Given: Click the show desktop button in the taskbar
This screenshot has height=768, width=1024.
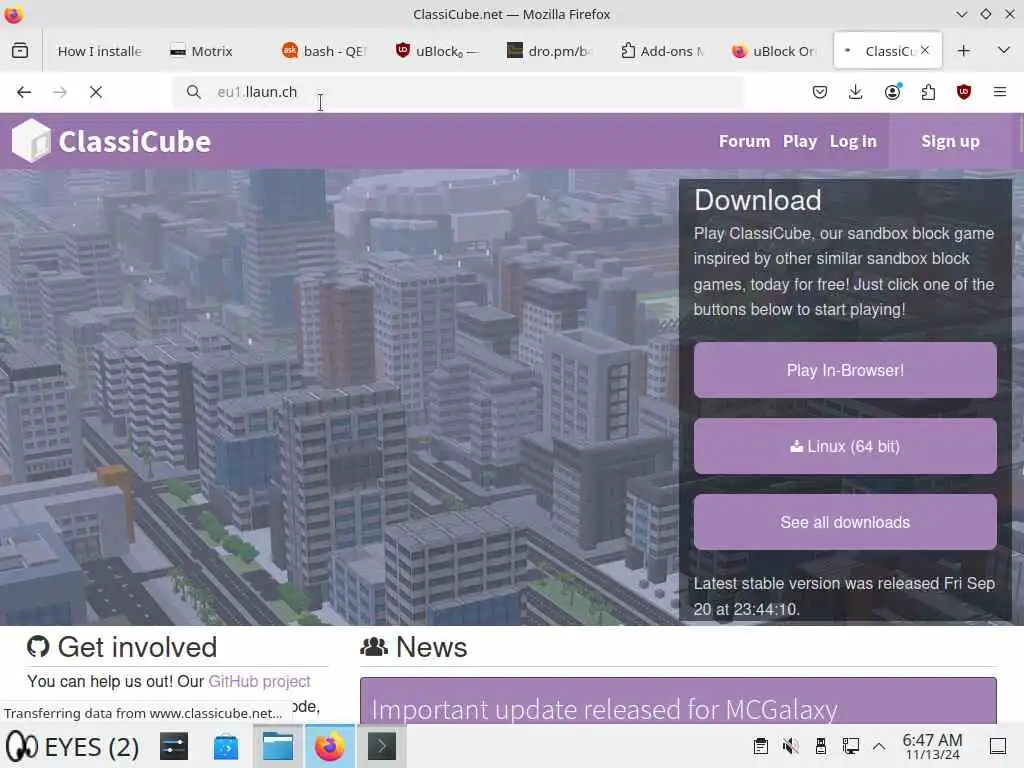Looking at the screenshot, I should coord(998,746).
